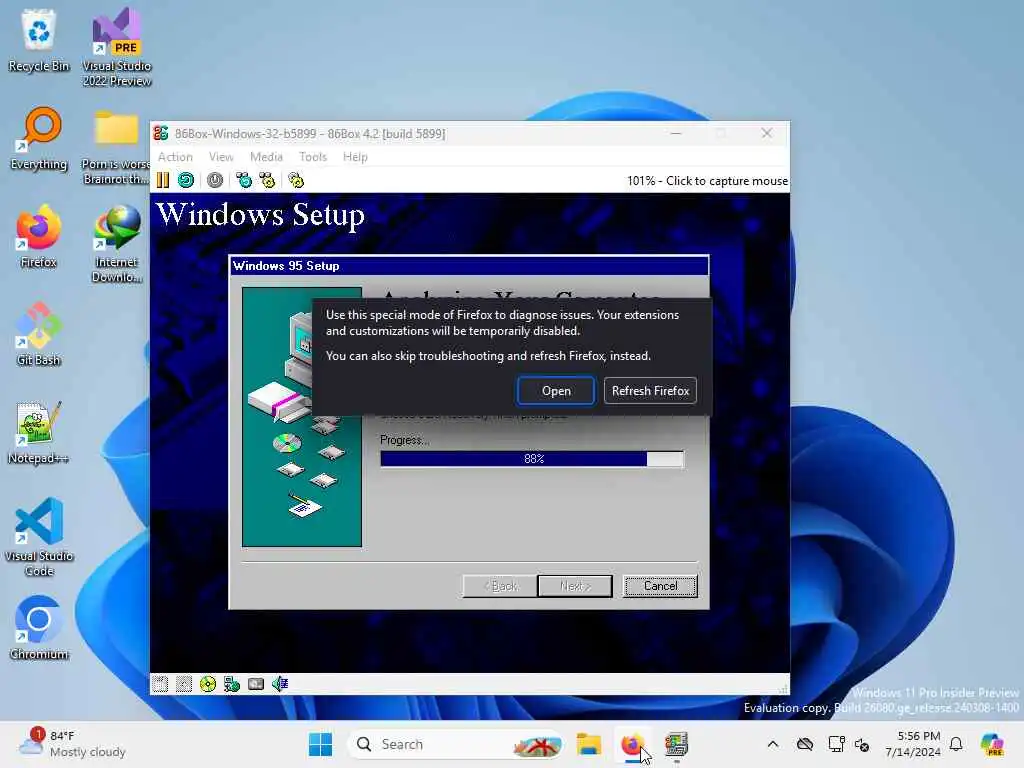Click the Firefox icon on the taskbar
1024x768 pixels.
click(x=632, y=744)
